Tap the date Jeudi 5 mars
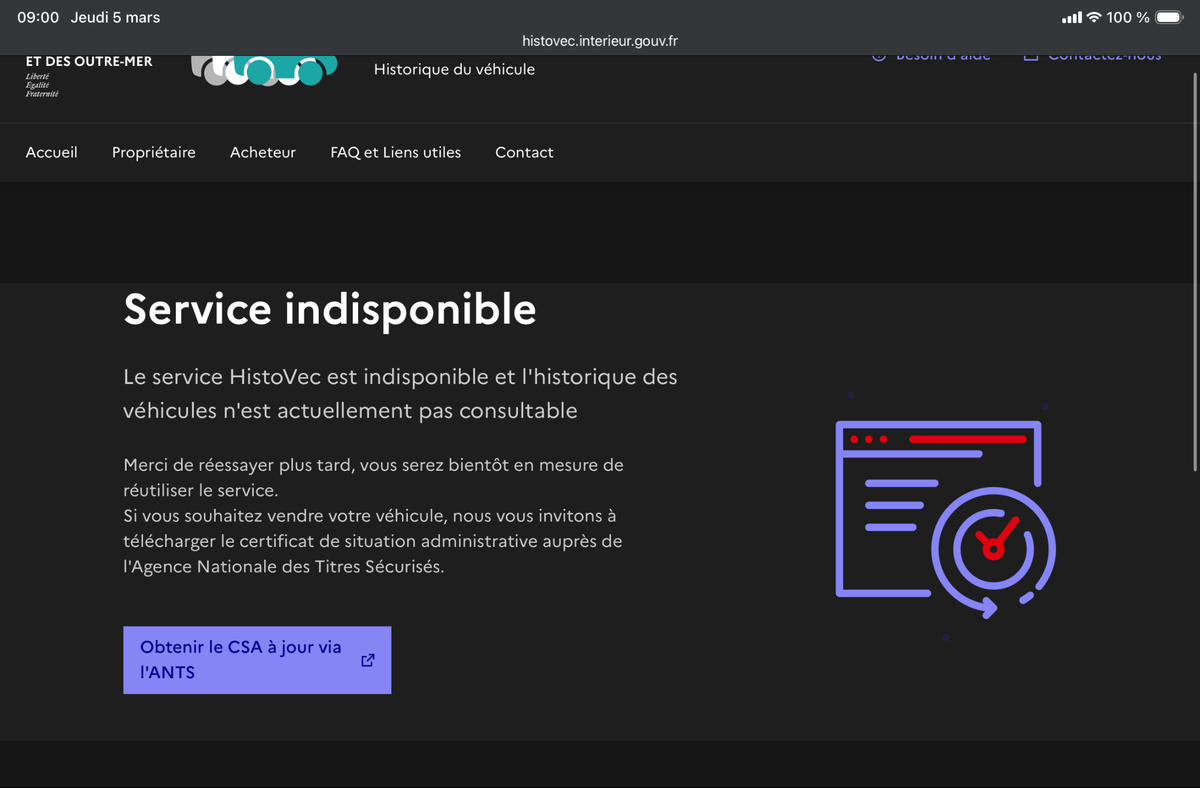This screenshot has width=1200, height=788. [115, 17]
